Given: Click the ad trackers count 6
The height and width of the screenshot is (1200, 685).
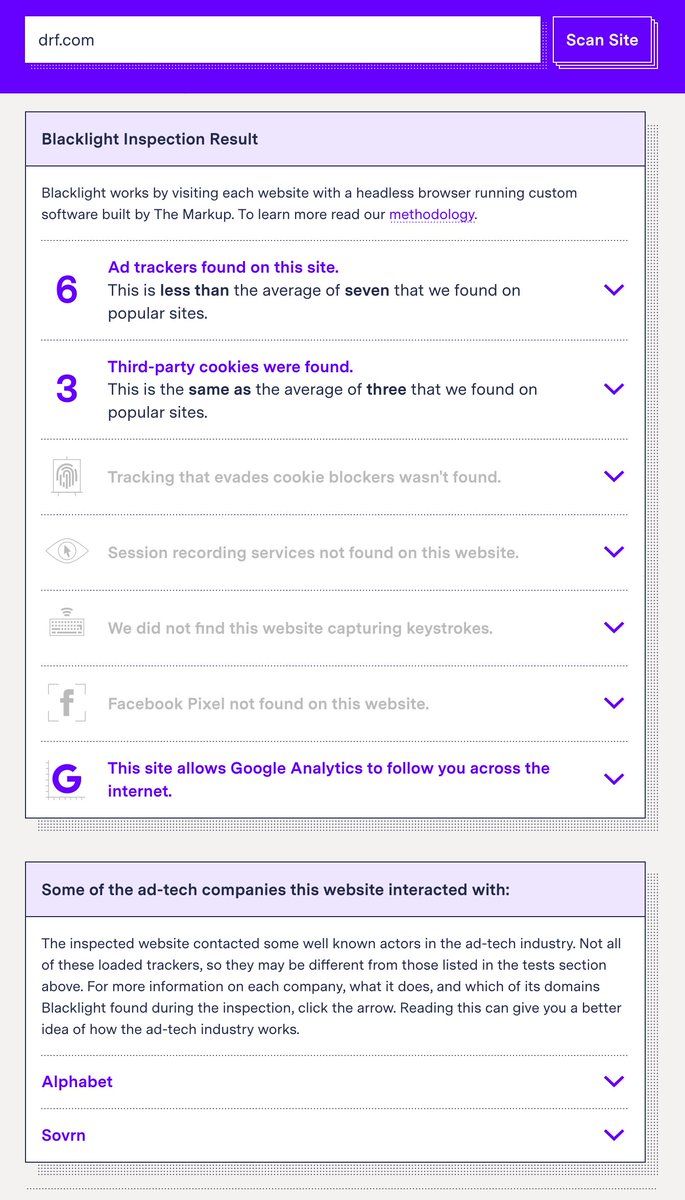Looking at the screenshot, I should tap(66, 290).
